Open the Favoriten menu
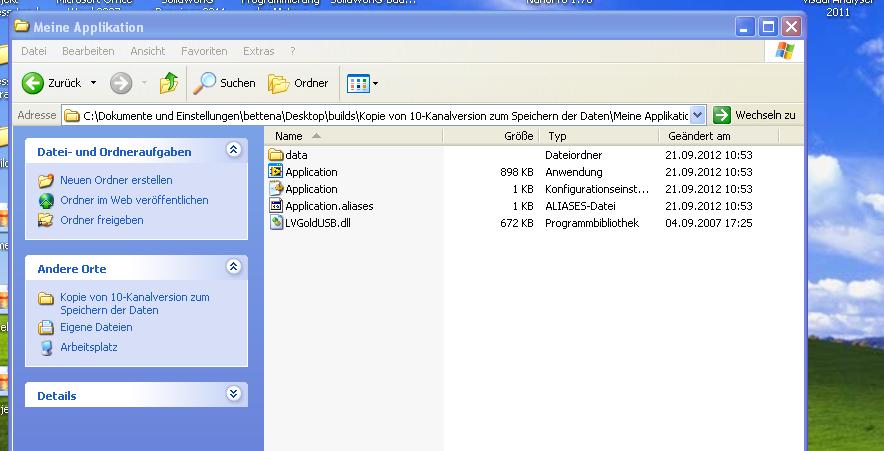This screenshot has width=884, height=451. pos(204,51)
